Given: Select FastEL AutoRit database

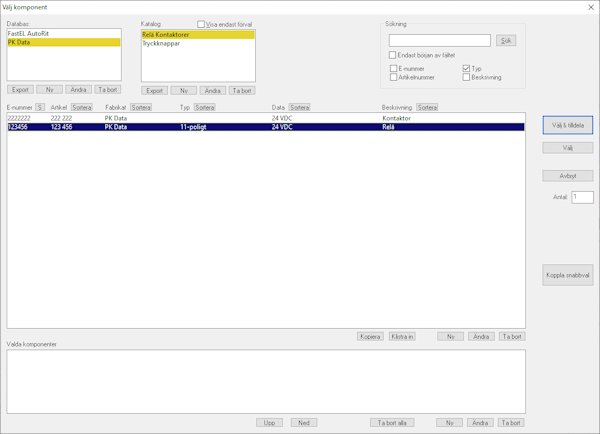Looking at the screenshot, I should pos(64,34).
